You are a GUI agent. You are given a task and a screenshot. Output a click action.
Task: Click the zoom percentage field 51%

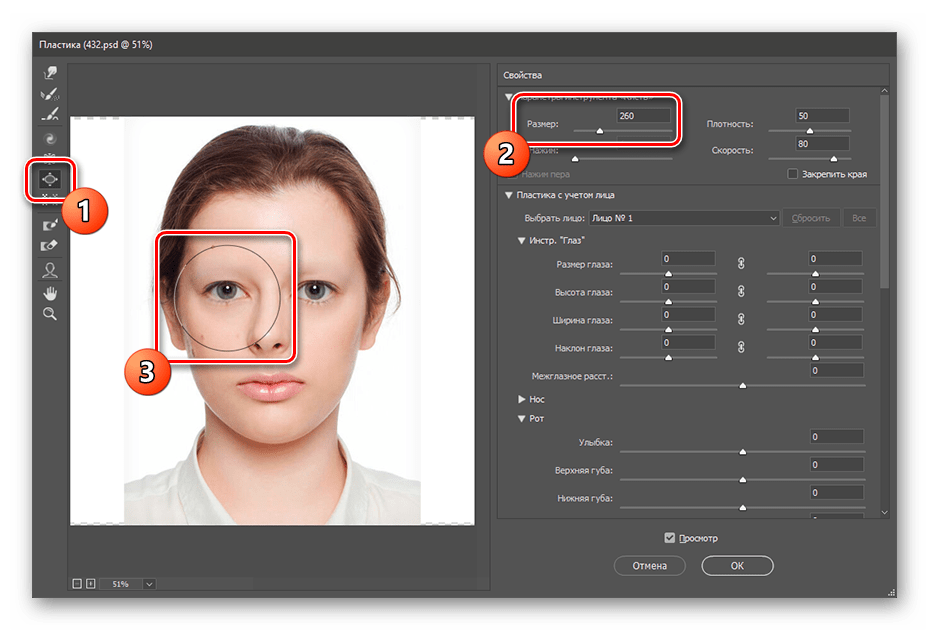tap(121, 584)
